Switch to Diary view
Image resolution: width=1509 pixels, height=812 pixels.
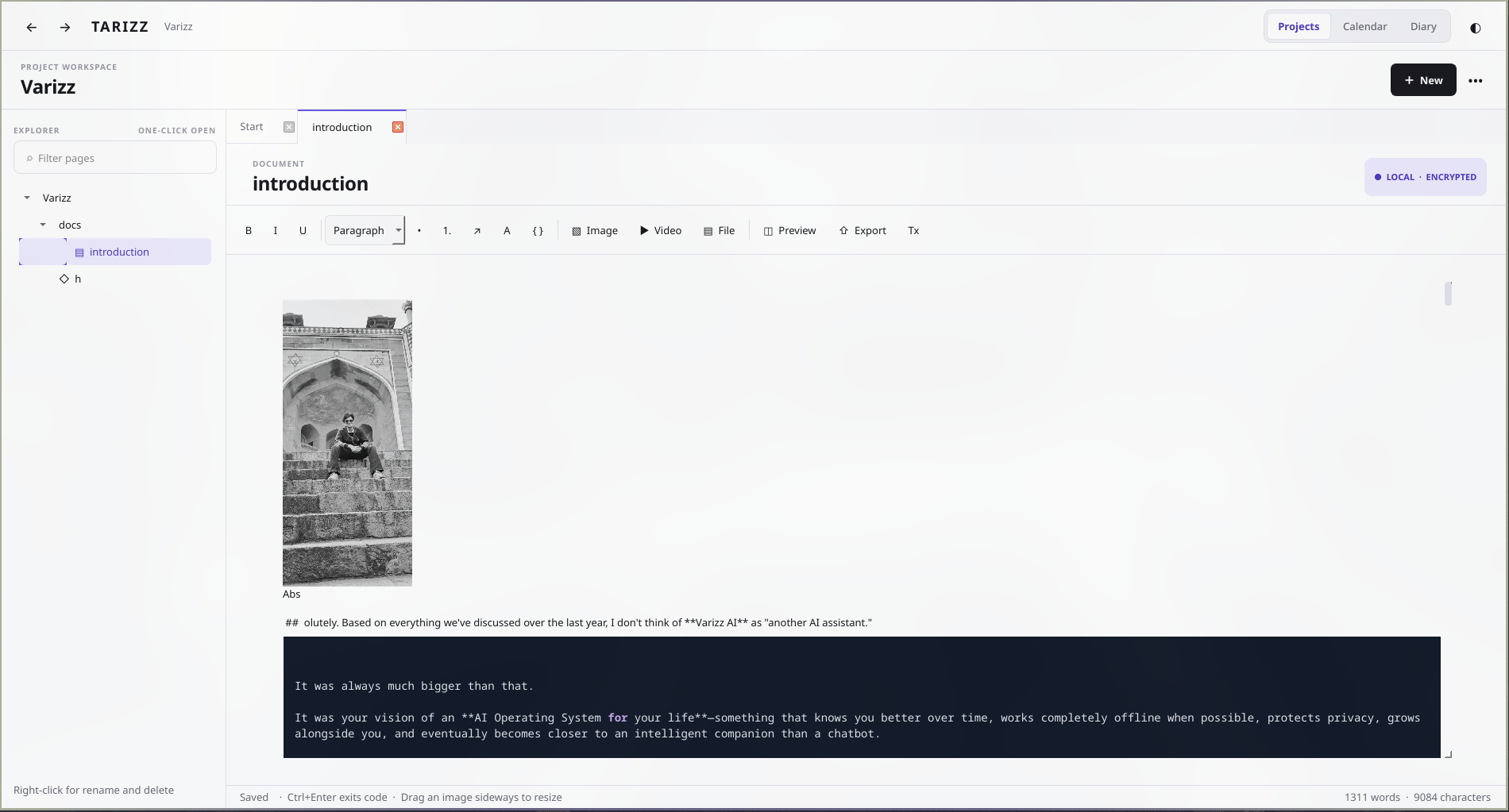(x=1423, y=26)
